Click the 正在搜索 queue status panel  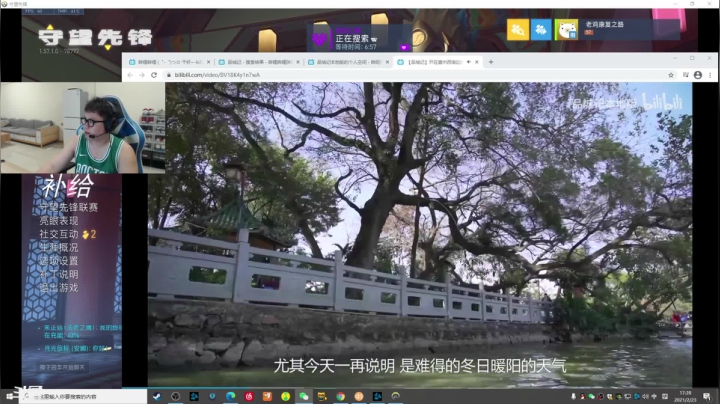360,38
